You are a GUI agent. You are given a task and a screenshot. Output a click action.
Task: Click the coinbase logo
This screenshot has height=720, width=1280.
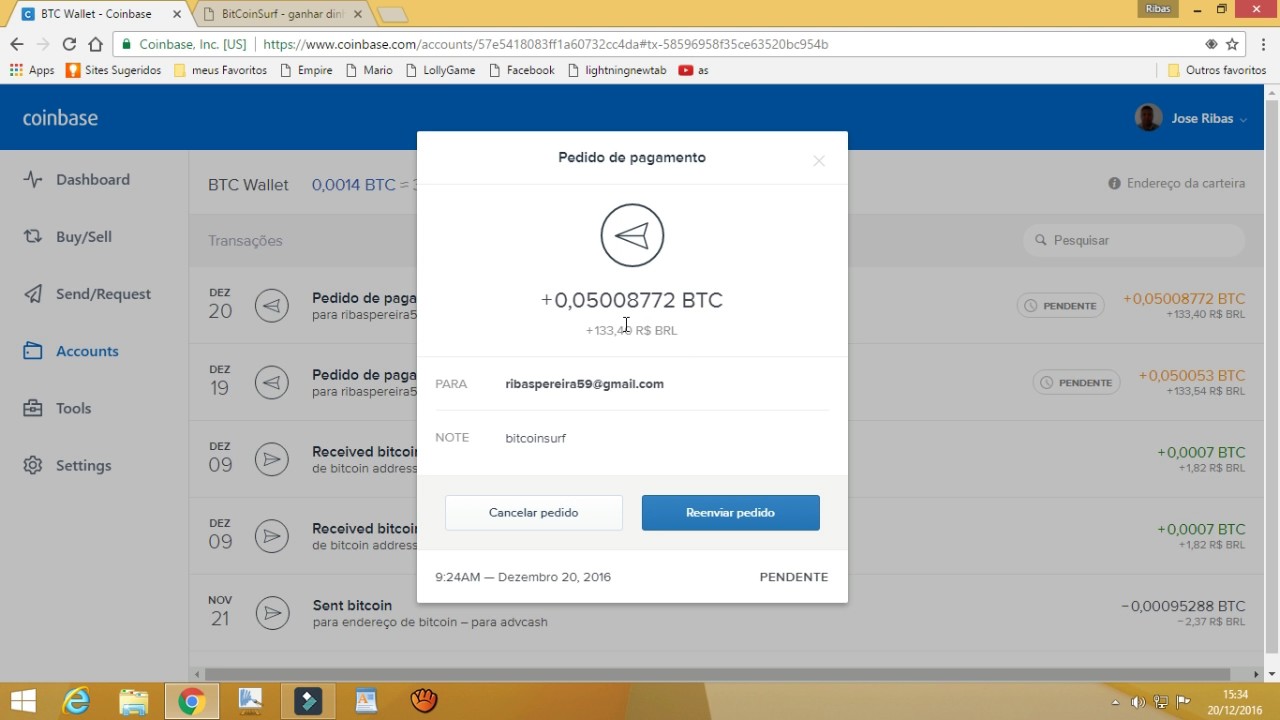(x=60, y=118)
